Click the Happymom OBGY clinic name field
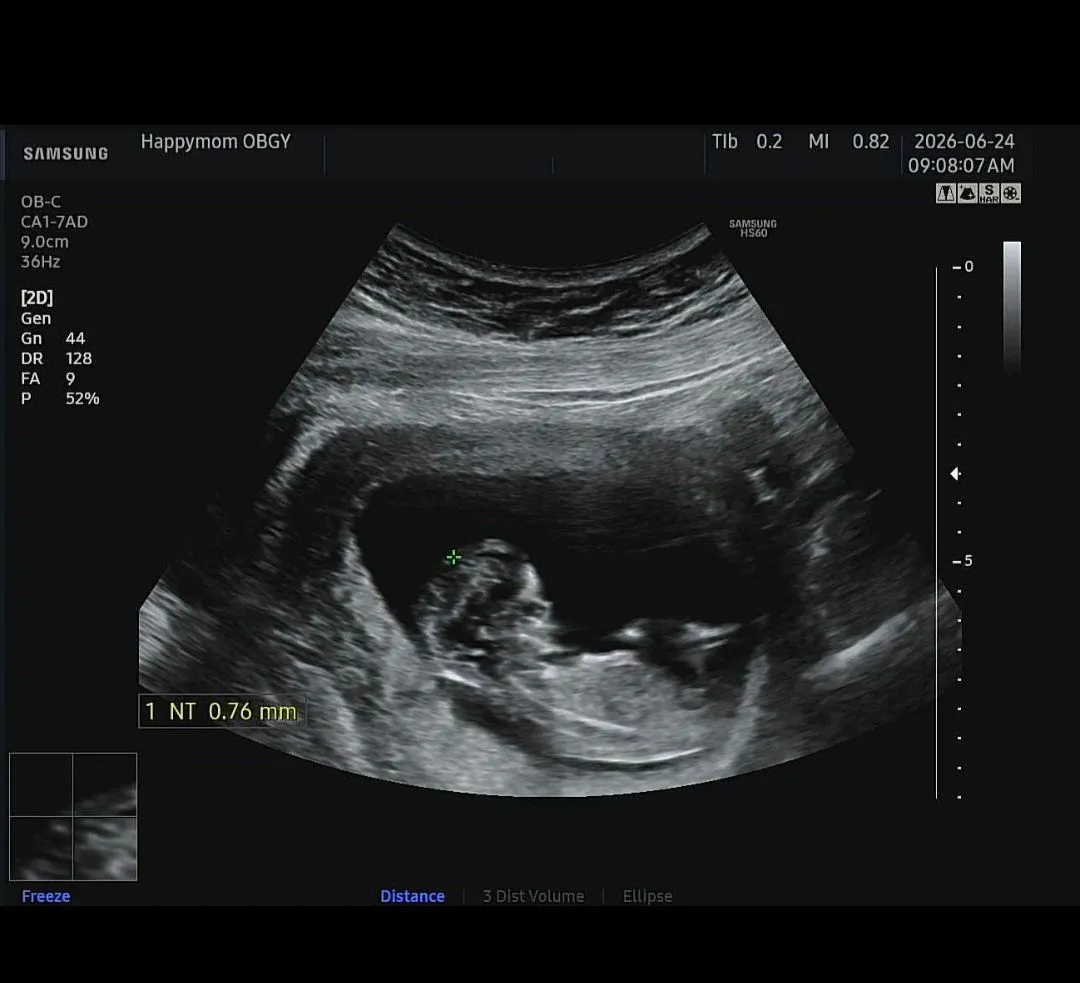Screen dimensions: 1080x983 pyautogui.click(x=216, y=142)
